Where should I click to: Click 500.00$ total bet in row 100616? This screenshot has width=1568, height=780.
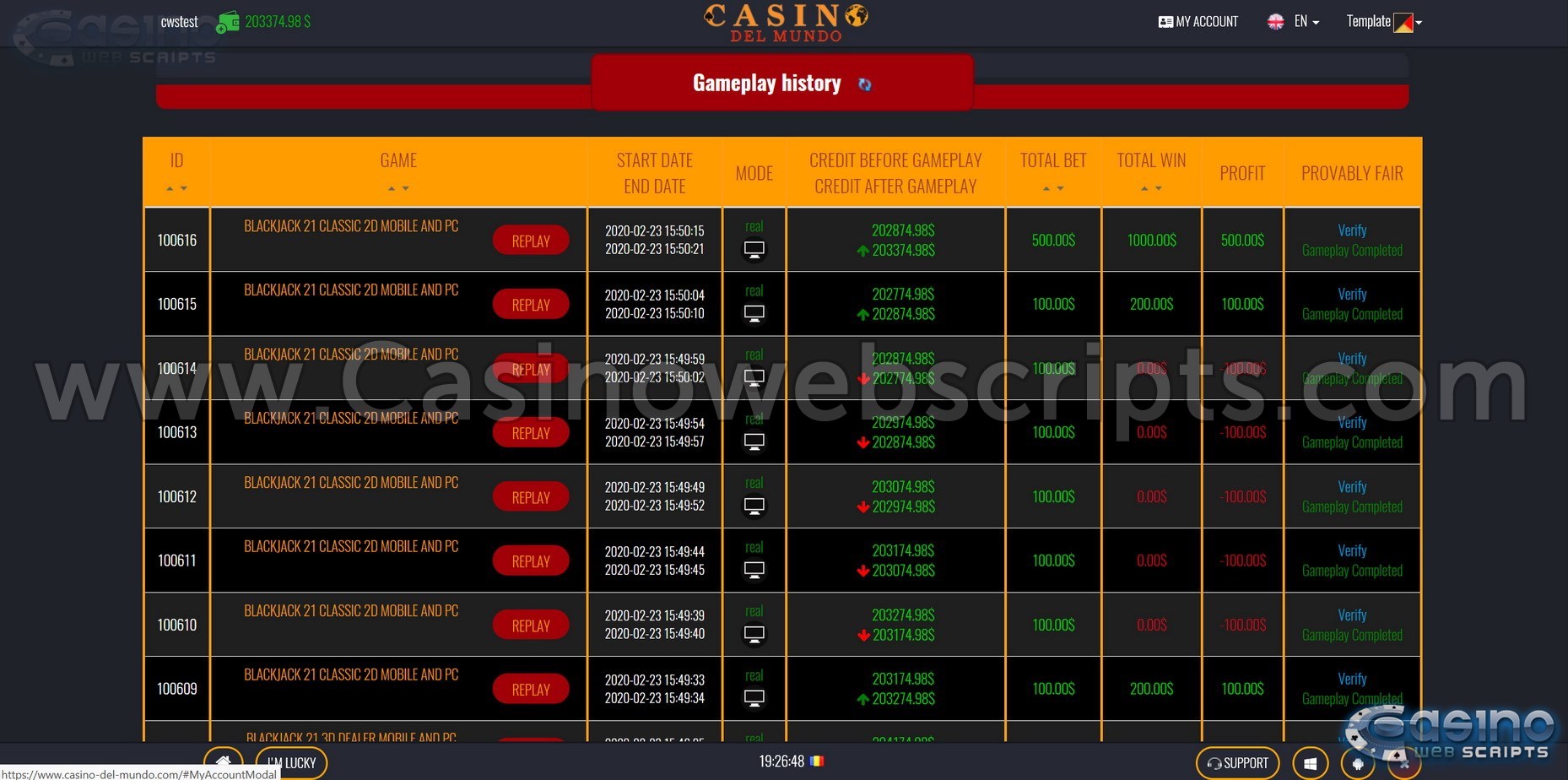click(x=1053, y=241)
